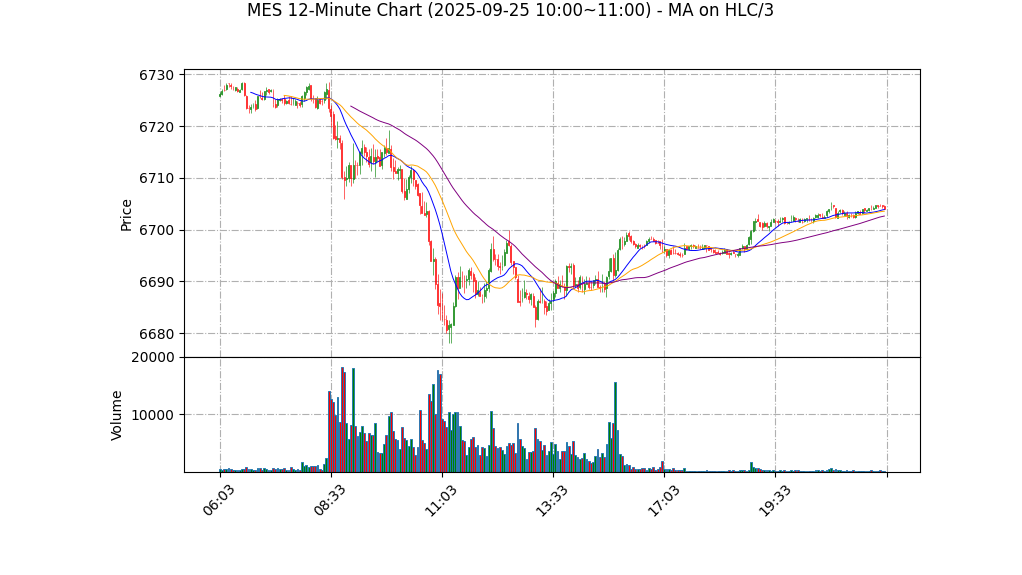Click the 17:03 time axis label
Viewport: 1022px width, 575px height.
663,501
